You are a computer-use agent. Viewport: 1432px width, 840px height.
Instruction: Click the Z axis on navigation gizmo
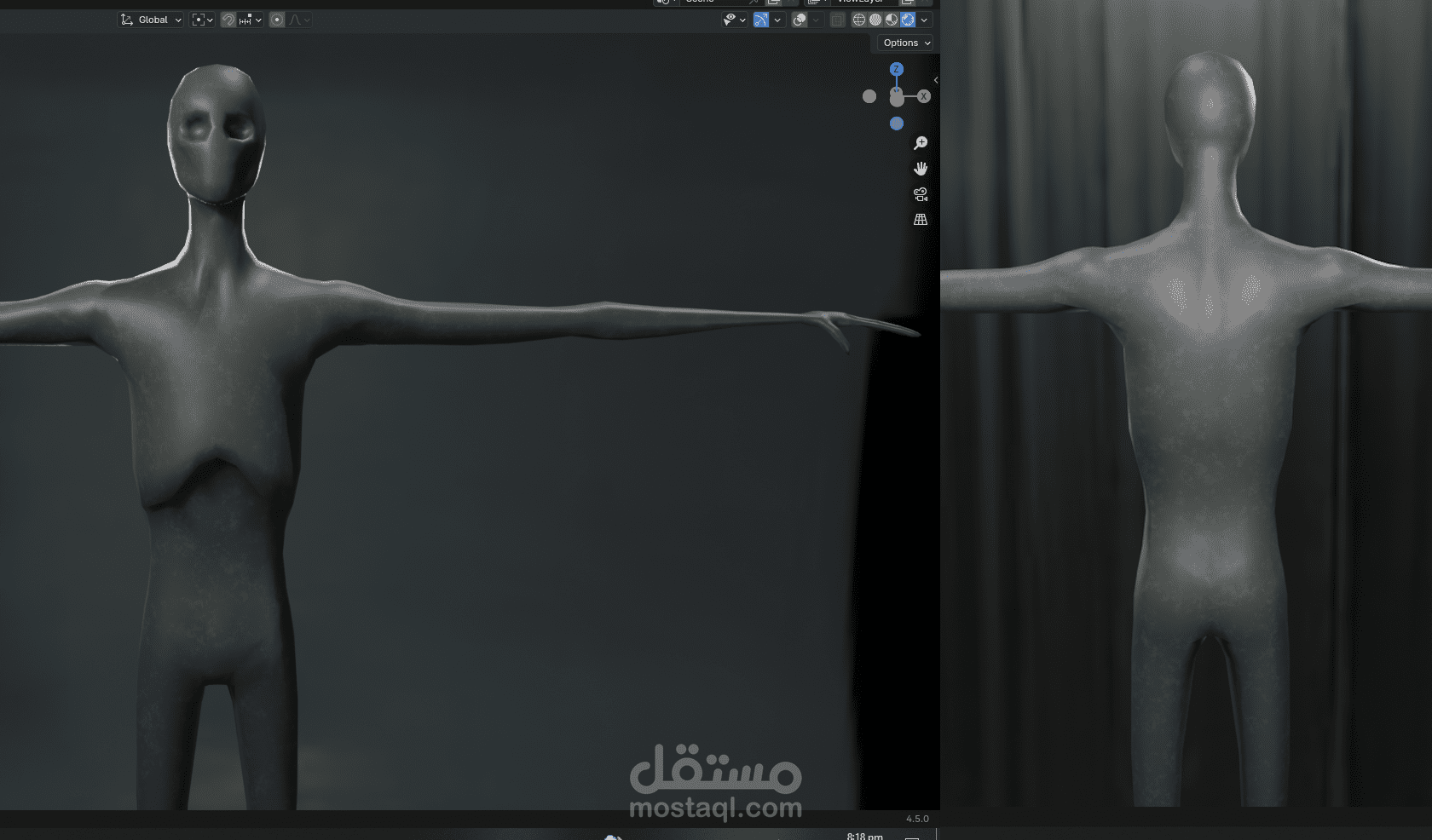pos(896,69)
